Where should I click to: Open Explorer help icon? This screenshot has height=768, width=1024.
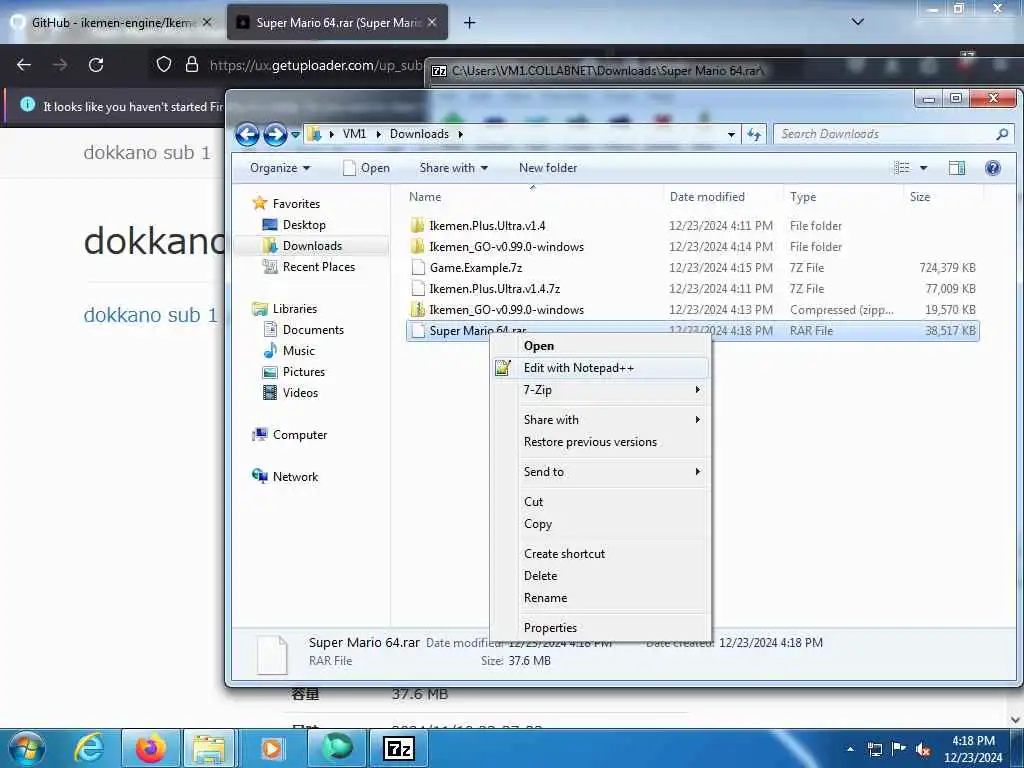point(993,168)
